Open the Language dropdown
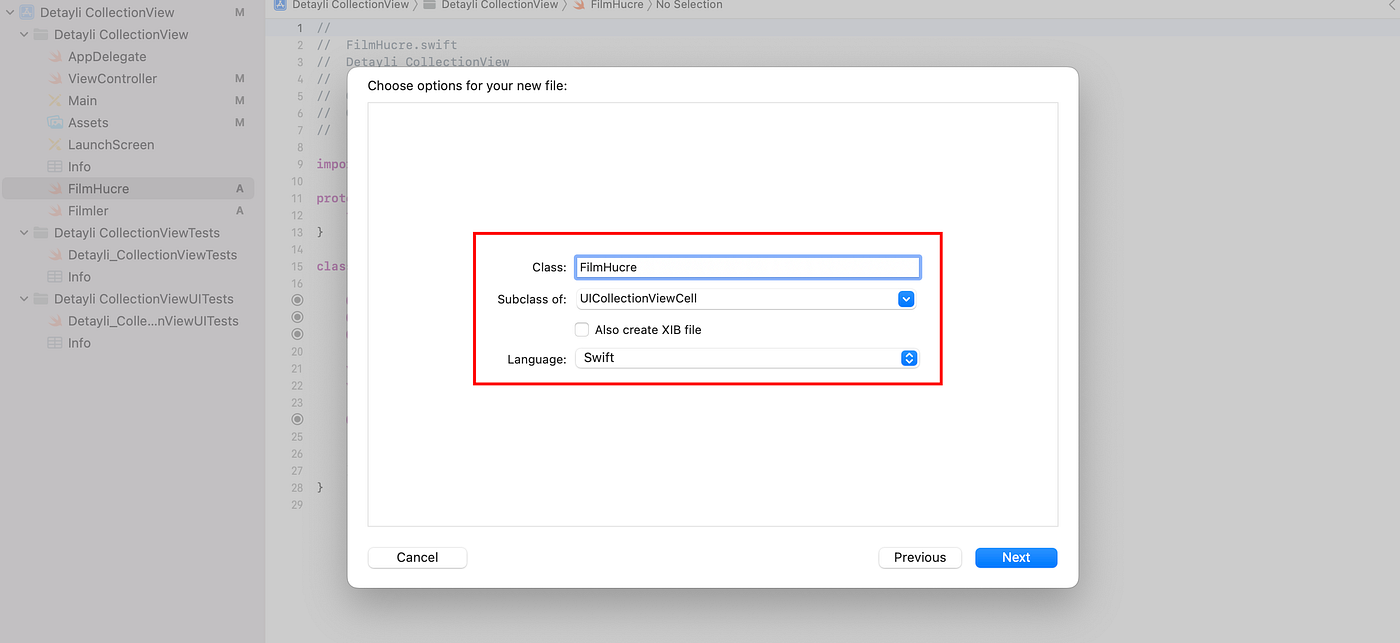Viewport: 1400px width, 643px height. (908, 358)
